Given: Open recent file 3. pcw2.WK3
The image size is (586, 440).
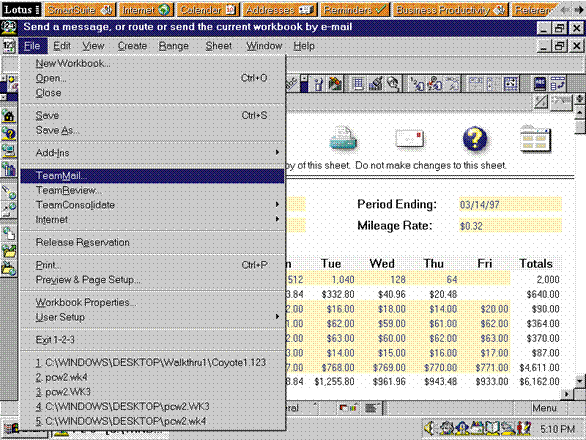Looking at the screenshot, I should coord(152,392).
